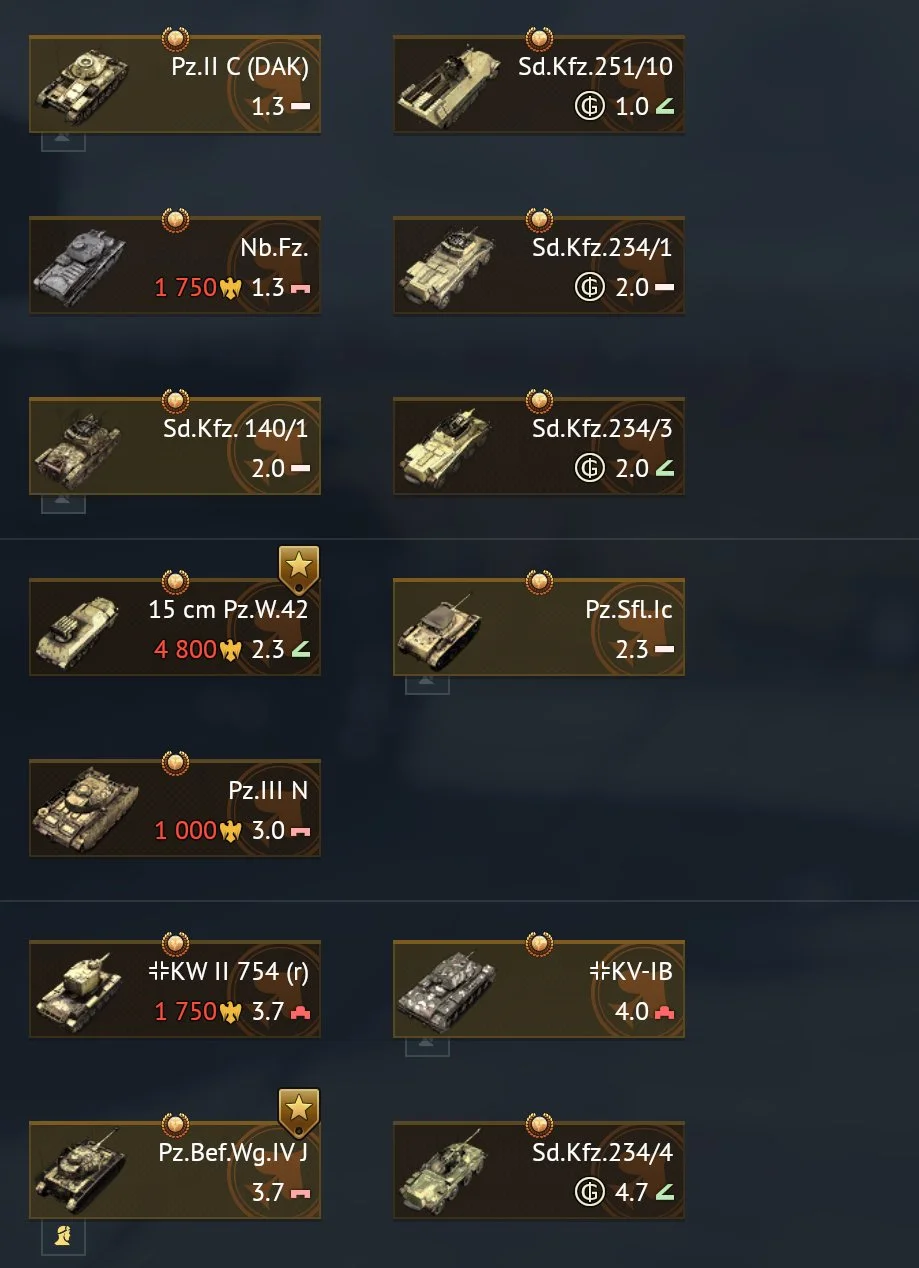The height and width of the screenshot is (1268, 919).
Task: Click the KW II 754 (r) tank thumbnail
Action: [82, 990]
